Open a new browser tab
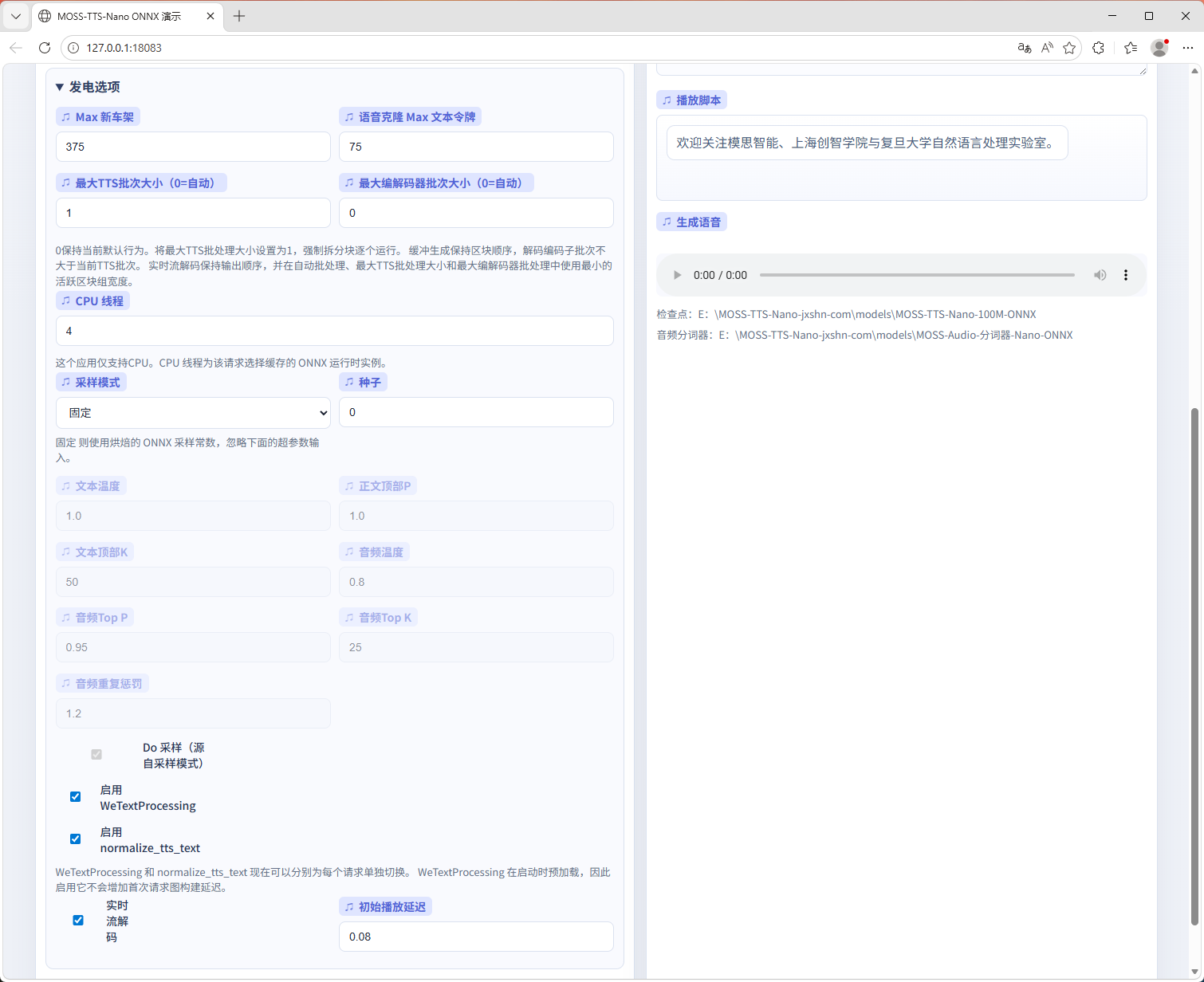Viewport: 1204px width, 982px height. [239, 16]
